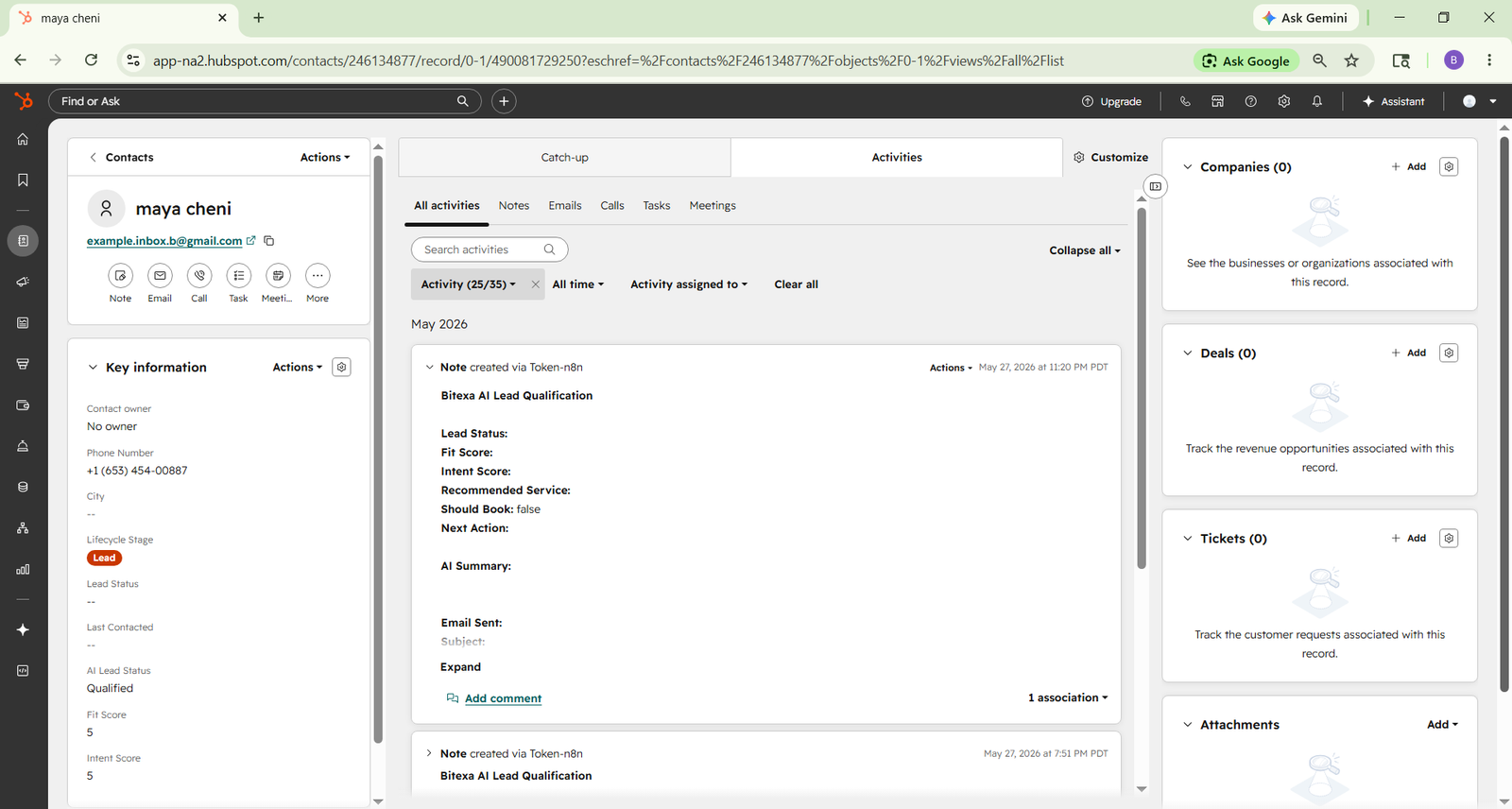Collapse the Tickets card
Viewport: 1512px width, 809px height.
(x=1188, y=539)
